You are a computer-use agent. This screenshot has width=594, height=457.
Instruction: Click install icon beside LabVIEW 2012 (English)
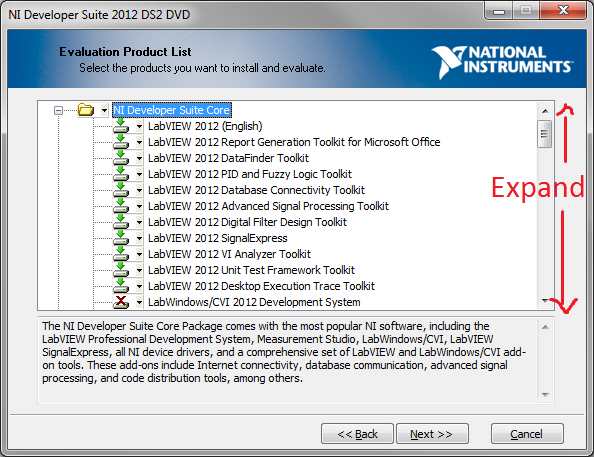pos(121,125)
